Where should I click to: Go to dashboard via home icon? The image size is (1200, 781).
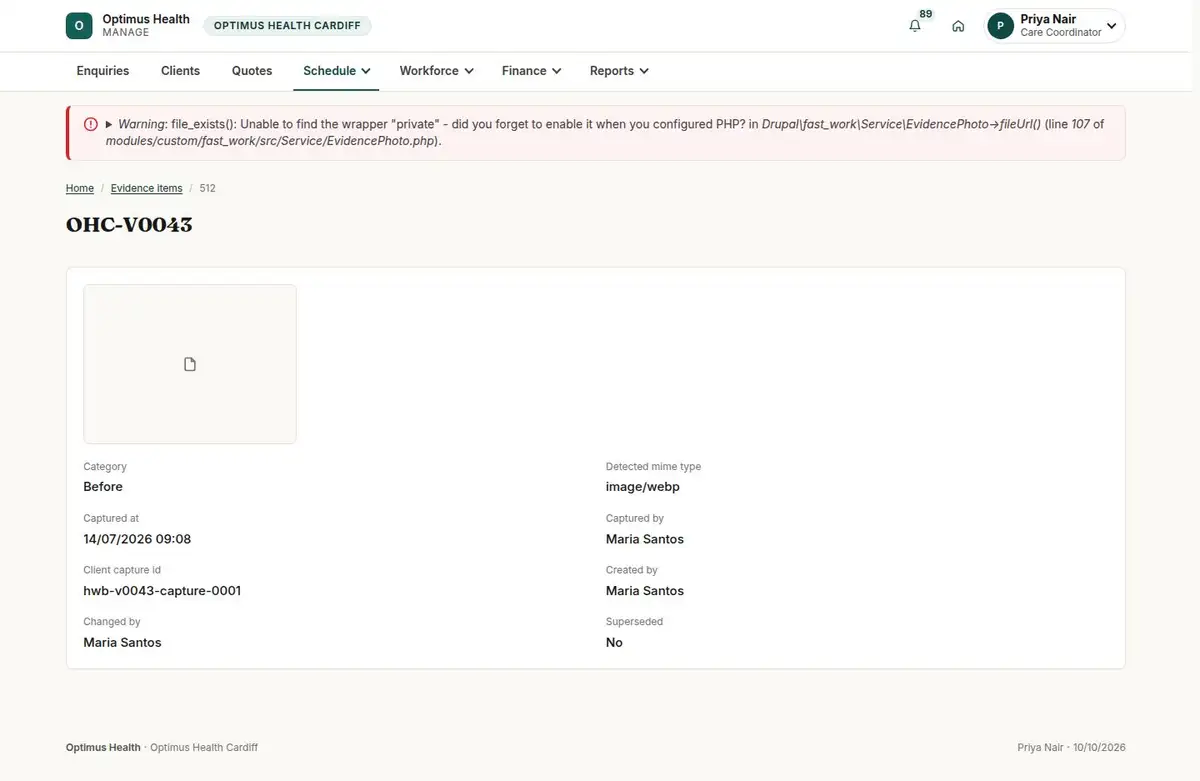coord(958,26)
